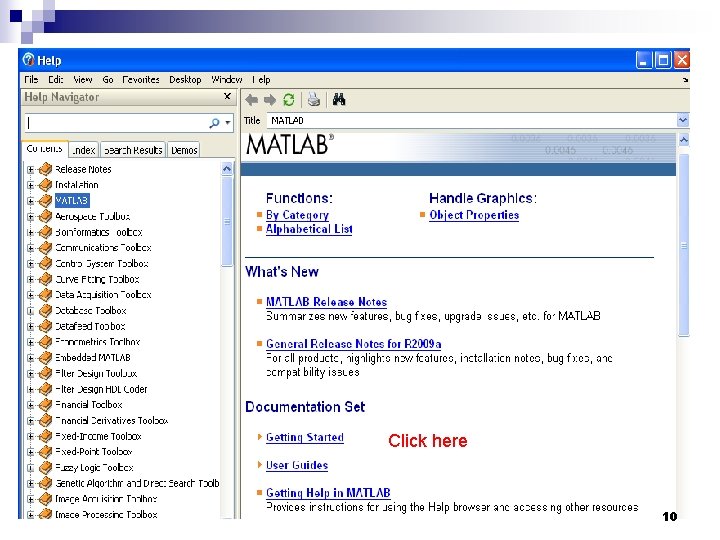Click the Communications Toolbox book icon

(x=45, y=248)
